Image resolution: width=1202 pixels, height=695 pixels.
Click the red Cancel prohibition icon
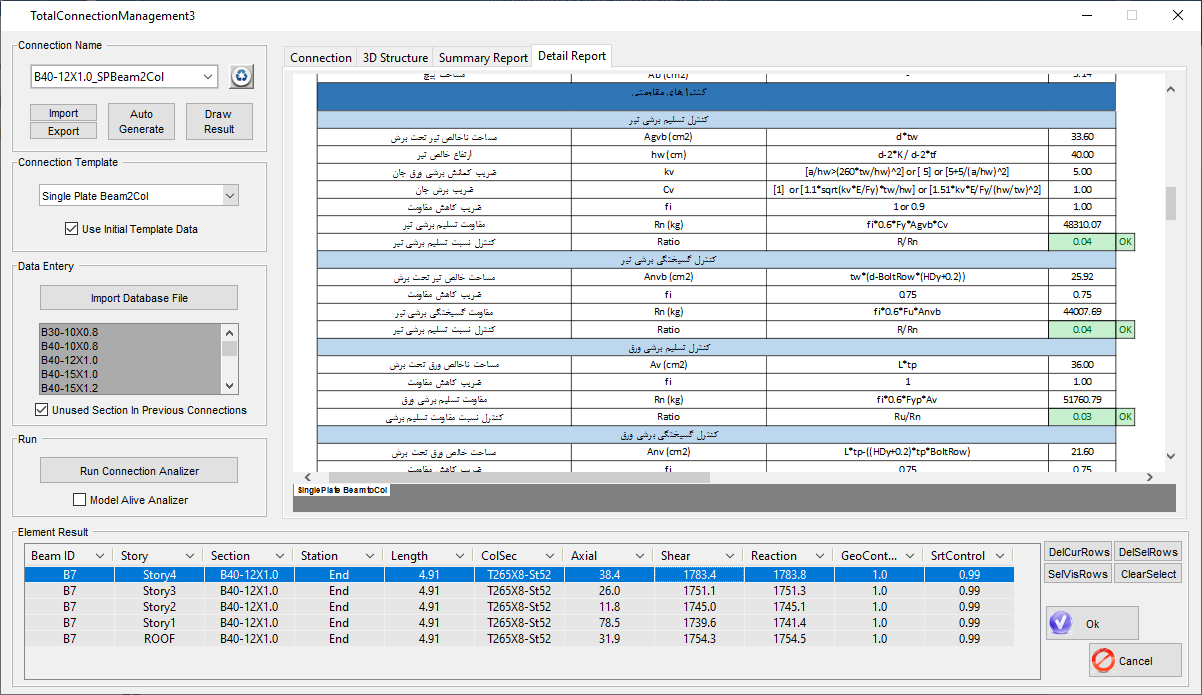coord(1104,660)
